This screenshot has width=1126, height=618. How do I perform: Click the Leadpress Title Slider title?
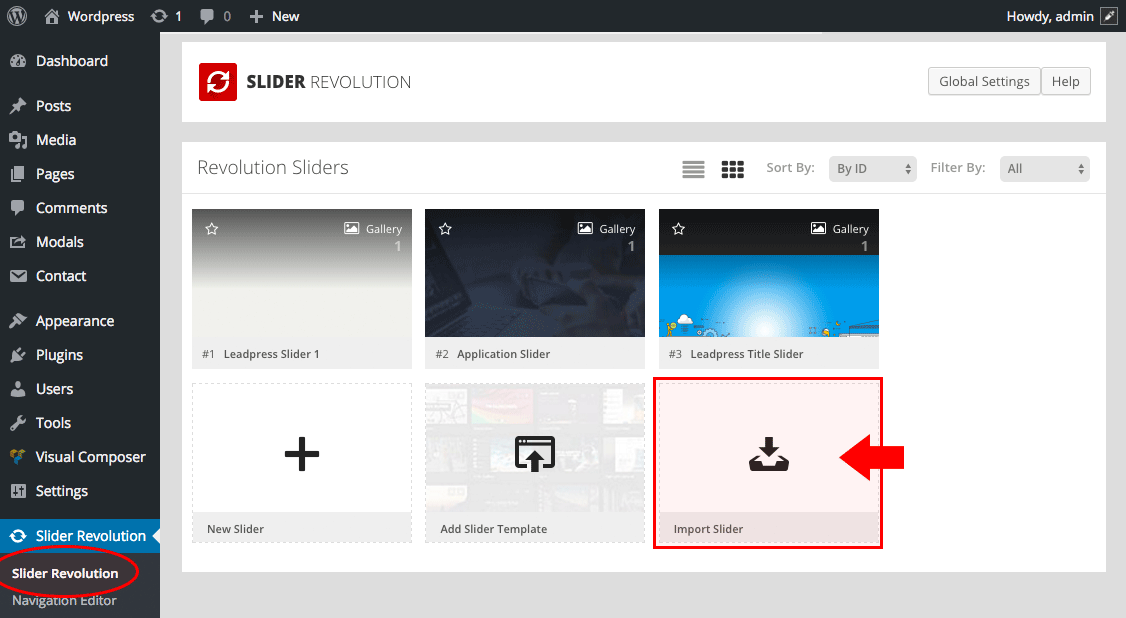[747, 354]
